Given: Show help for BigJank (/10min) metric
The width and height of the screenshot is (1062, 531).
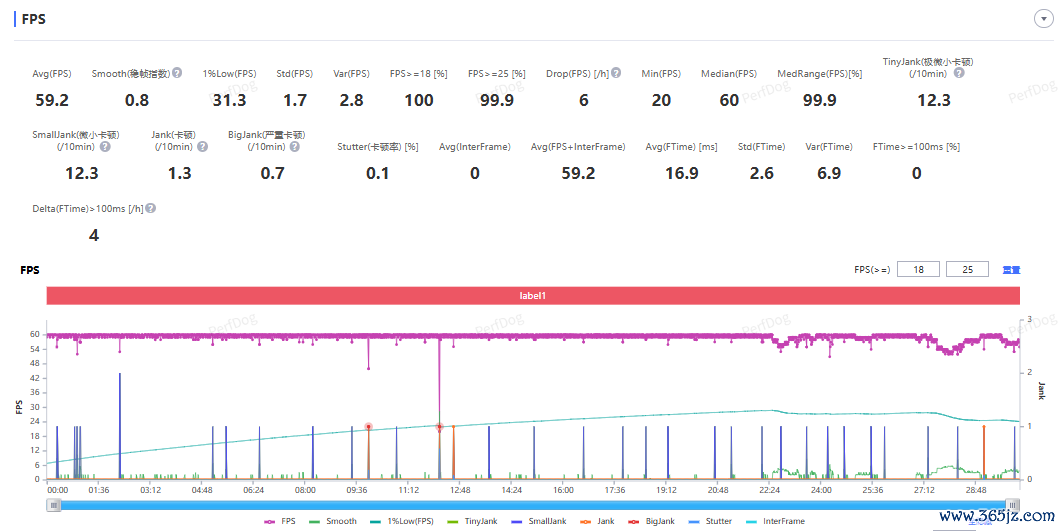Looking at the screenshot, I should [x=294, y=146].
